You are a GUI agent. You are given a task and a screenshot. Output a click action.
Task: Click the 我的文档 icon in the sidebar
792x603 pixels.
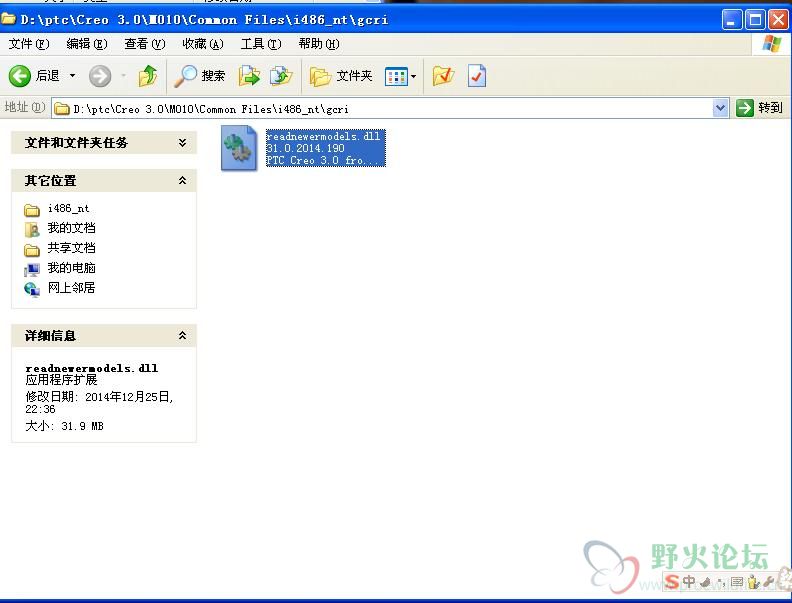pyautogui.click(x=32, y=230)
